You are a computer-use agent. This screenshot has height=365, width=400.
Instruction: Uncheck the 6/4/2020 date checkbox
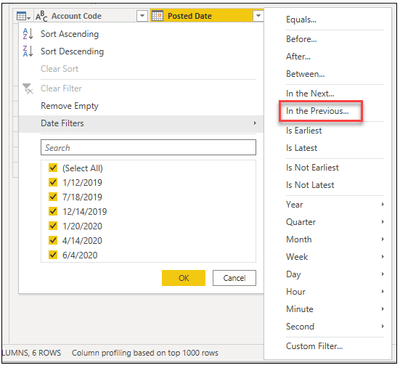(x=53, y=255)
